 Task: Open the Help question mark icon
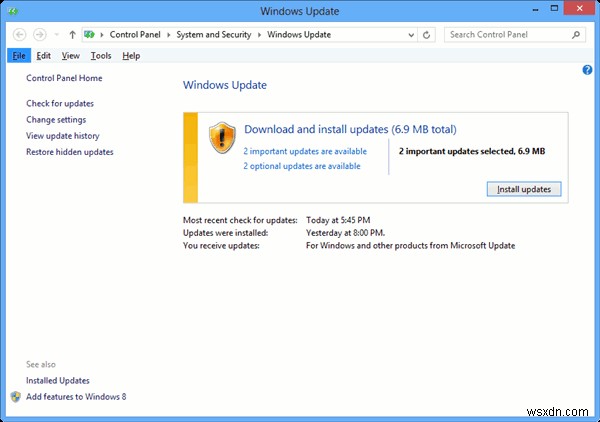coord(587,70)
